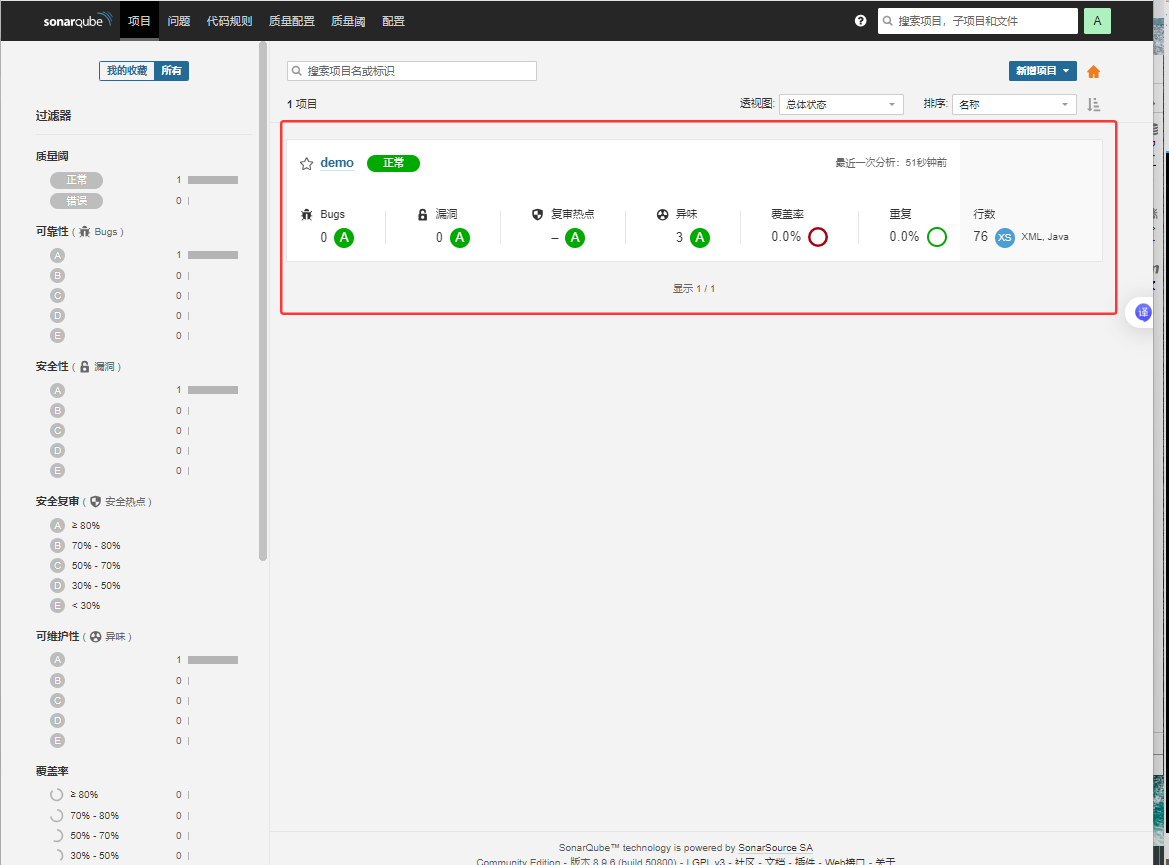Viewport: 1169px width, 865px height.
Task: Click the shield icon beside 复审热点
Action: (537, 215)
